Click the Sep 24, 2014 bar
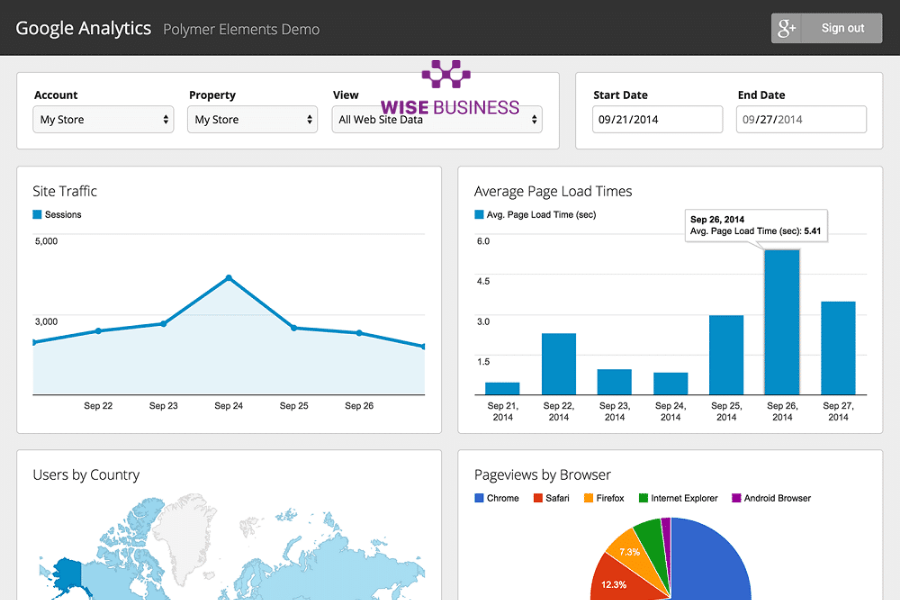 (670, 384)
